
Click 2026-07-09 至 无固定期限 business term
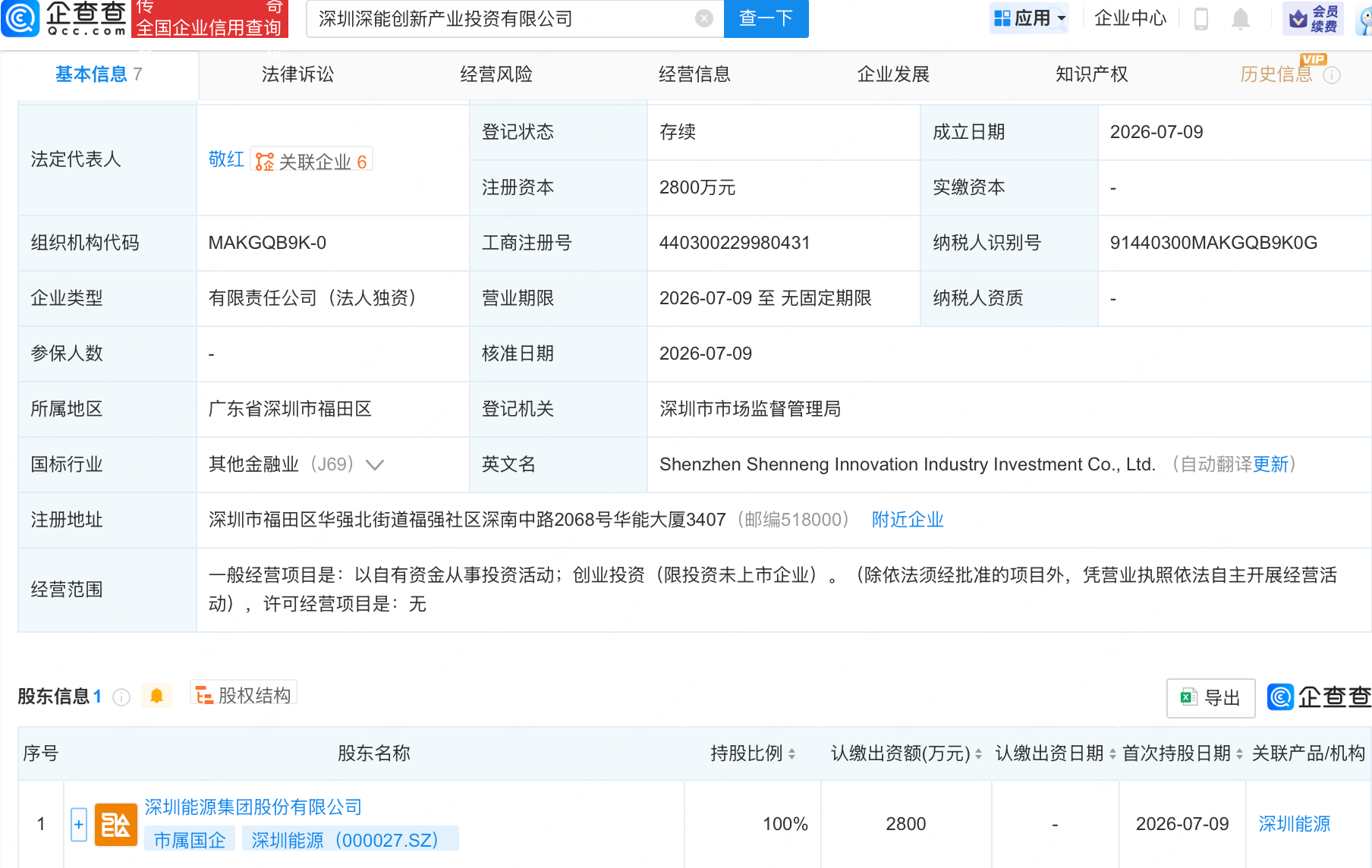pyautogui.click(x=766, y=298)
